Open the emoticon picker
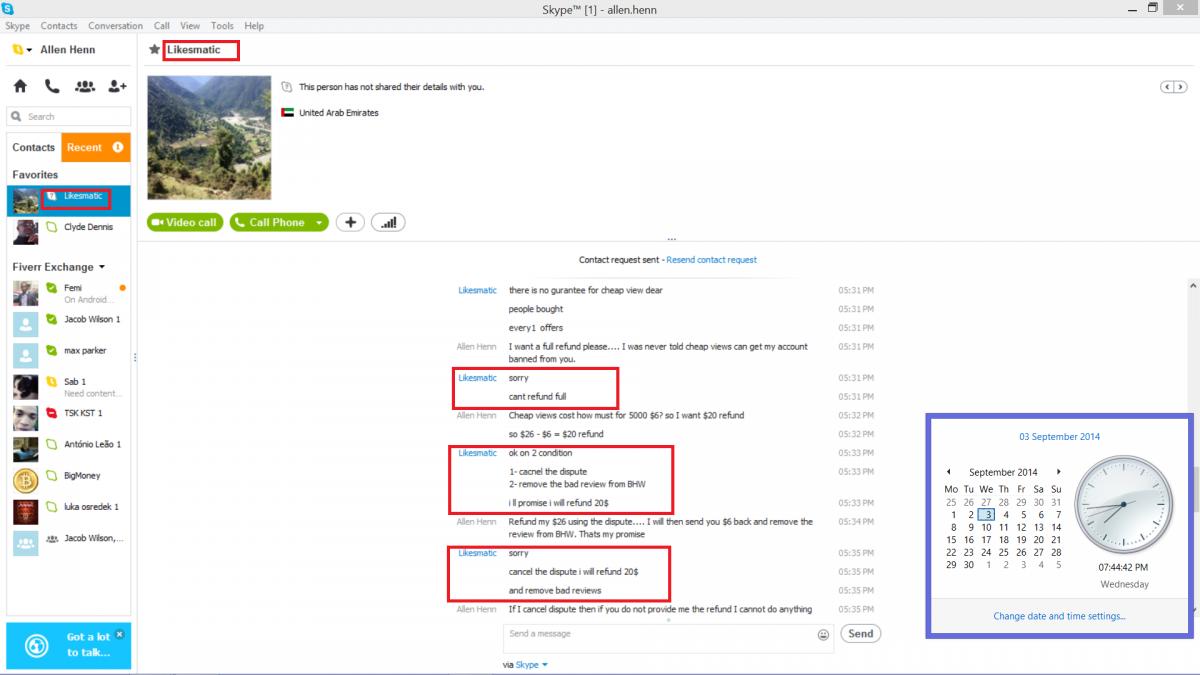 pyautogui.click(x=824, y=634)
